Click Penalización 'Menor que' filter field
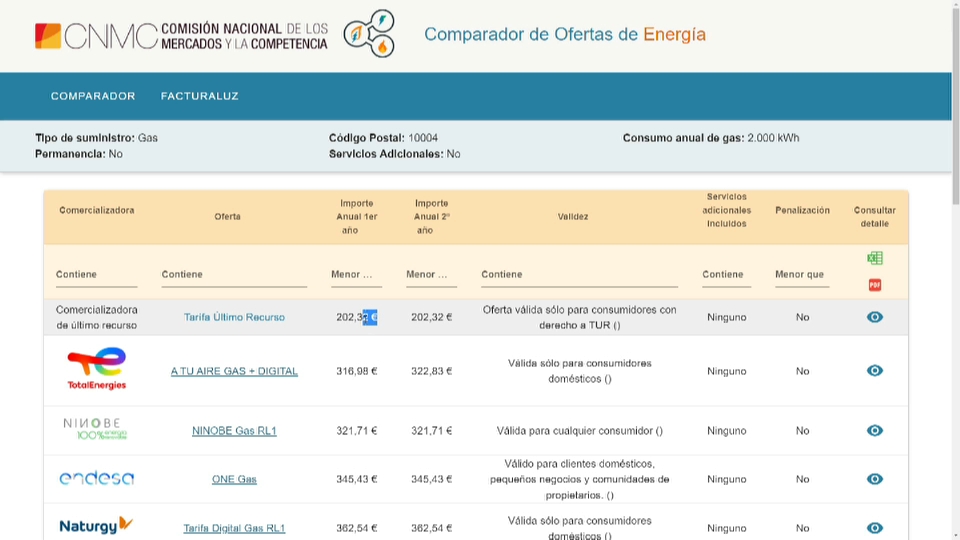960x540 pixels. tap(802, 275)
